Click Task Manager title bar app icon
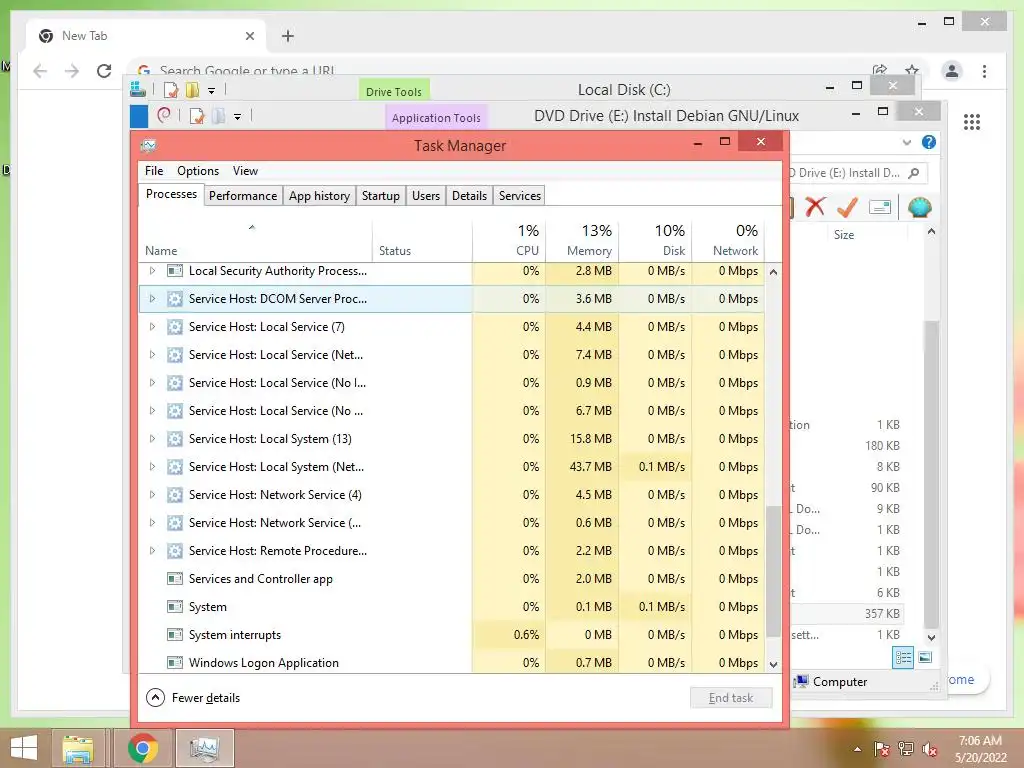This screenshot has height=768, width=1024. (149, 145)
